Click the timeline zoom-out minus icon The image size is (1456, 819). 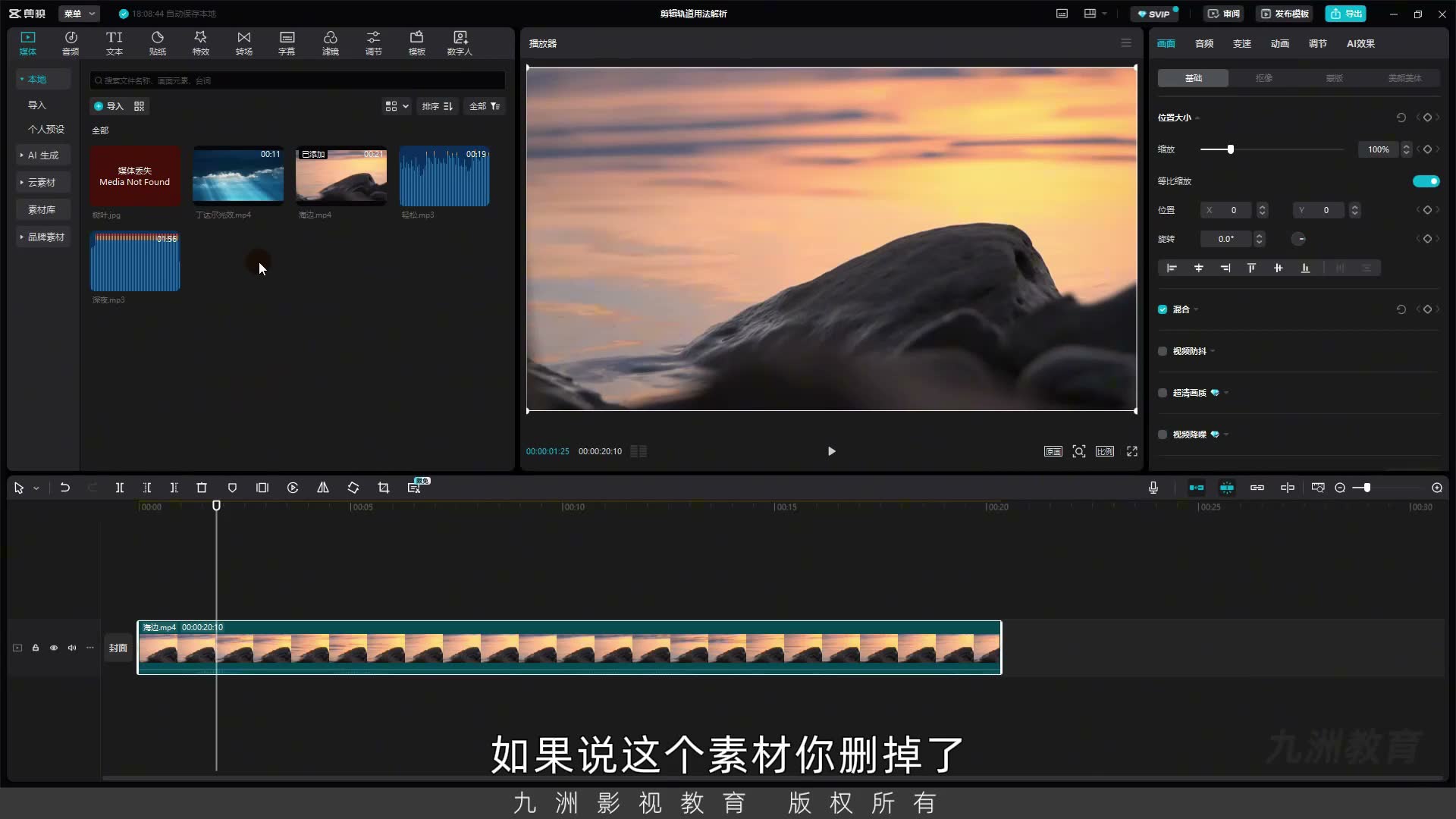tap(1340, 488)
